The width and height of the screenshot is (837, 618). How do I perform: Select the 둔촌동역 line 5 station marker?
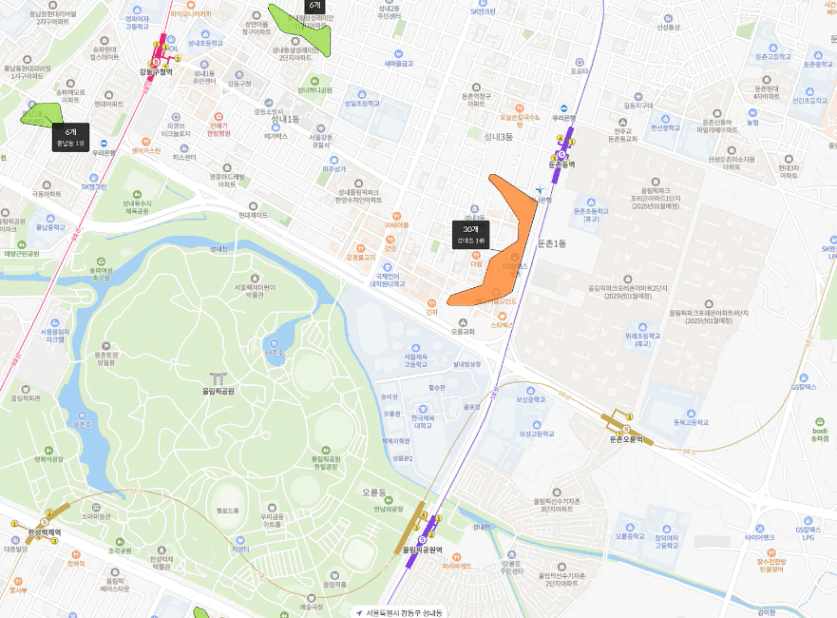[561, 155]
